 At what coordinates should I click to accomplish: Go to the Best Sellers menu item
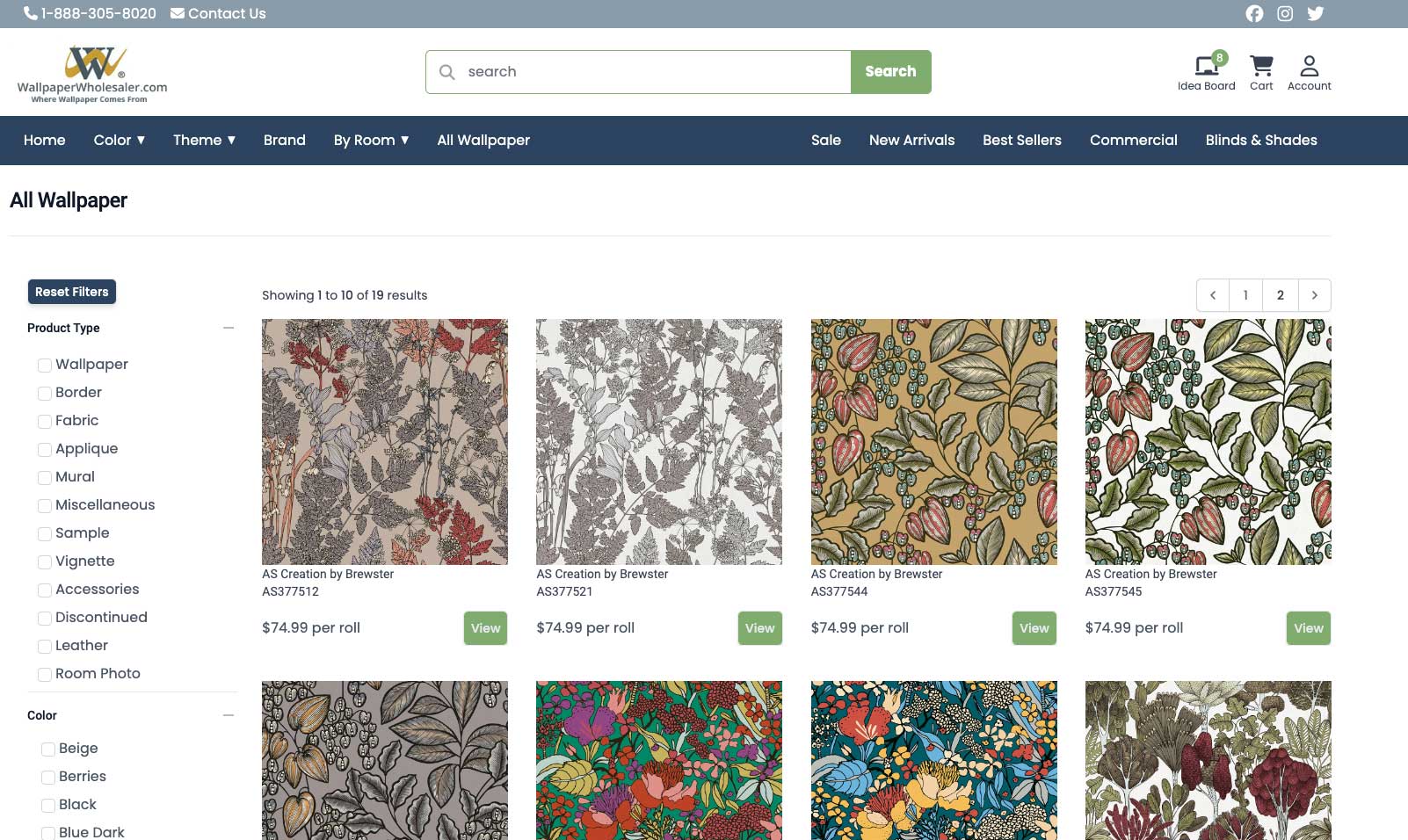pyautogui.click(x=1021, y=141)
